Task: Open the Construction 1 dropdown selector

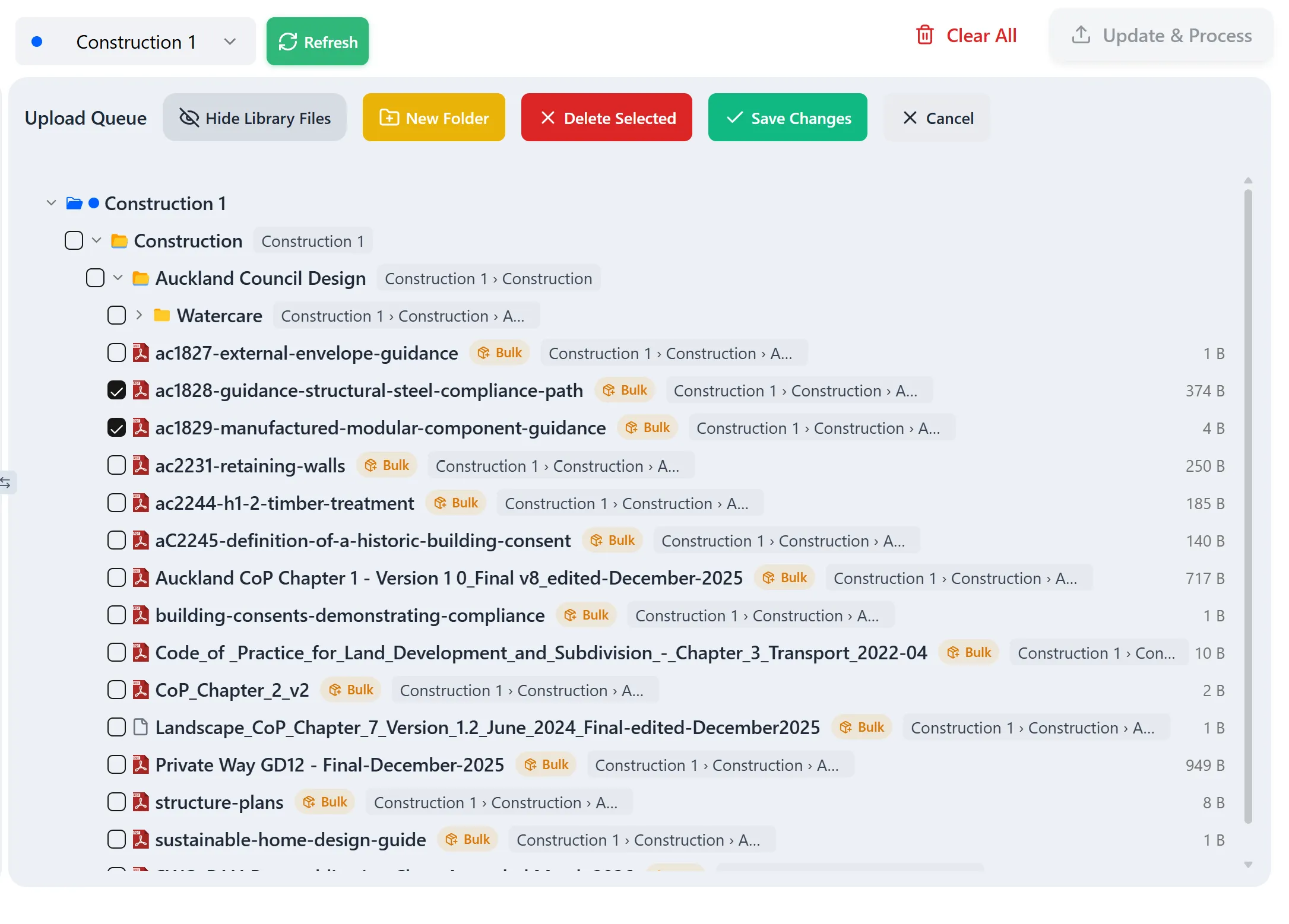Action: tap(136, 42)
